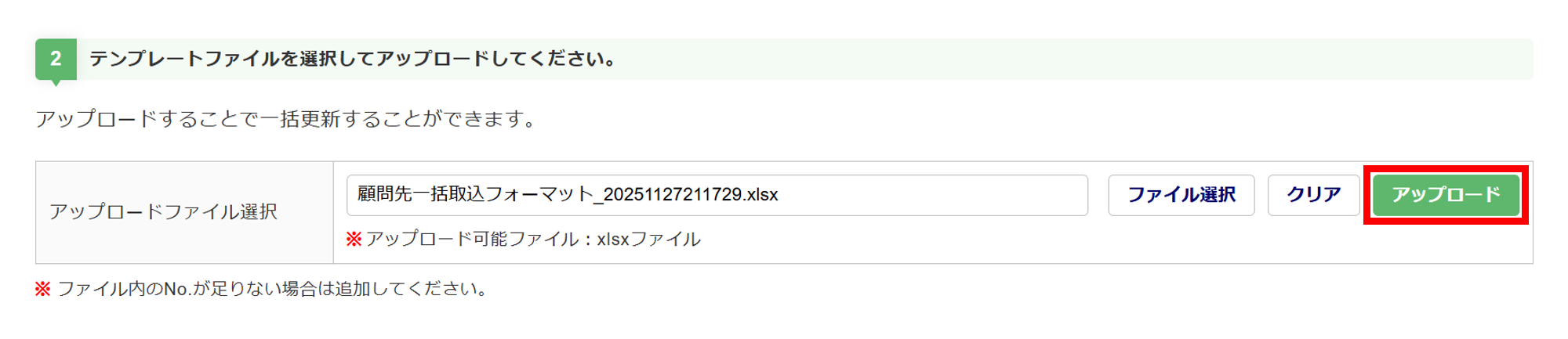This screenshot has width=1568, height=339.
Task: Click the xlsxファイル text in the upload note
Action: coord(648,239)
